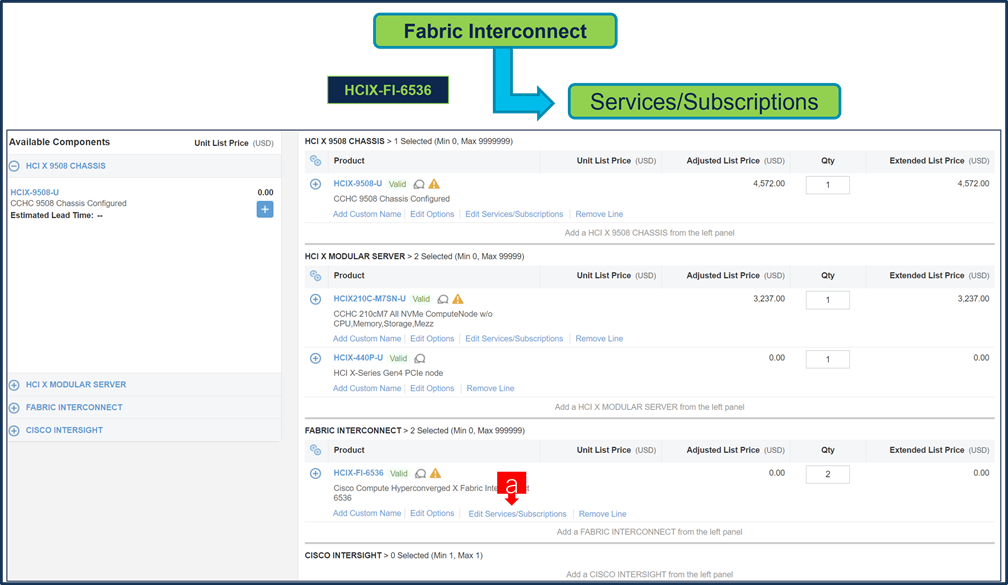This screenshot has height=585, width=1008.
Task: Open the HCIX-FI-6536 product link
Action: pos(358,473)
